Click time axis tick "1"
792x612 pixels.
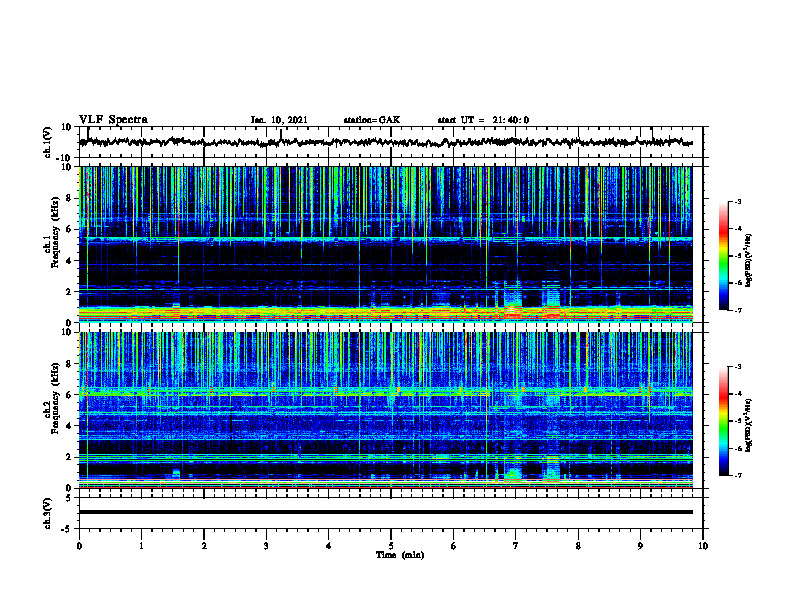pos(141,546)
